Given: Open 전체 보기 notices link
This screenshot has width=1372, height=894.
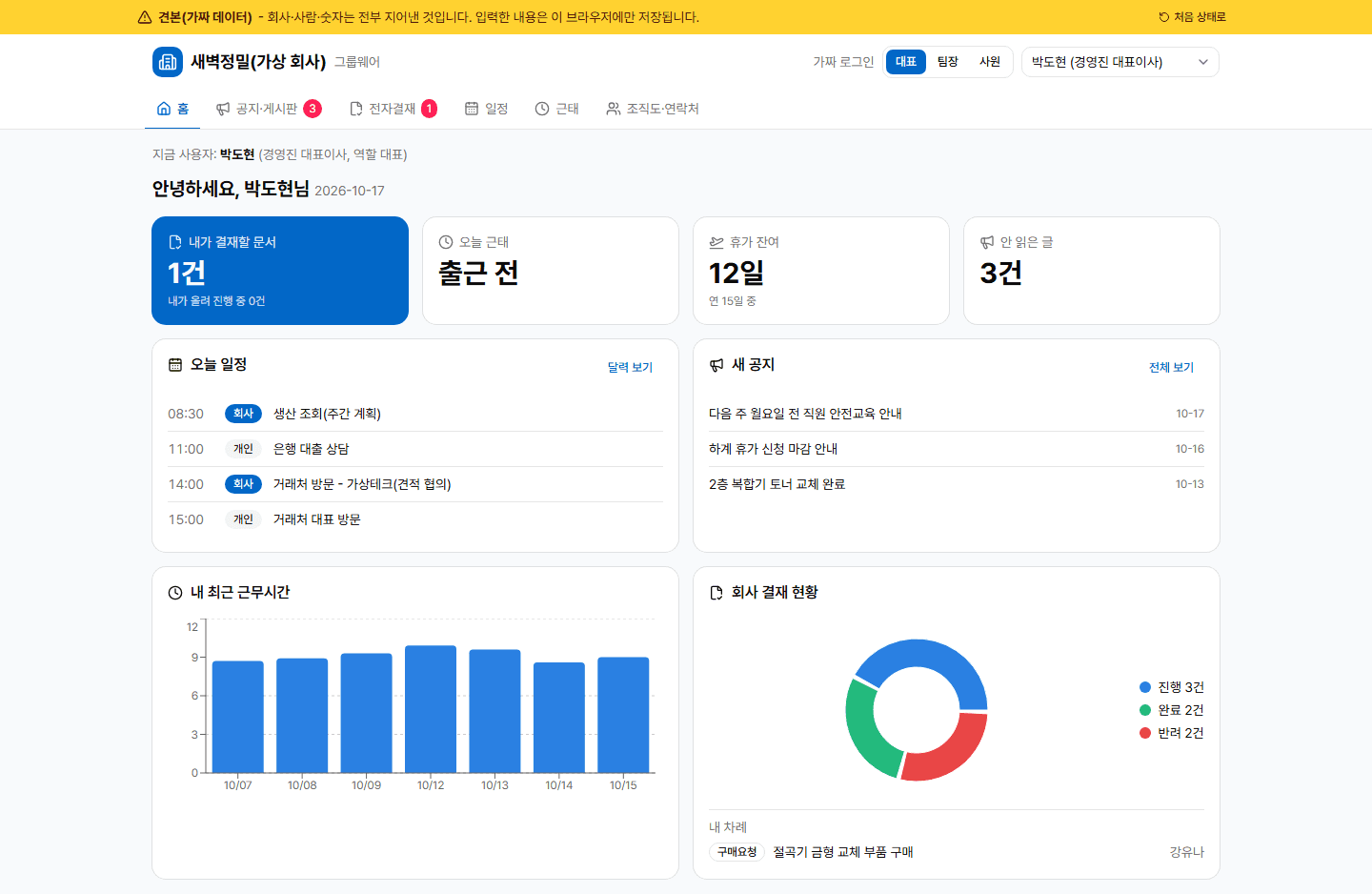Looking at the screenshot, I should pyautogui.click(x=1171, y=367).
